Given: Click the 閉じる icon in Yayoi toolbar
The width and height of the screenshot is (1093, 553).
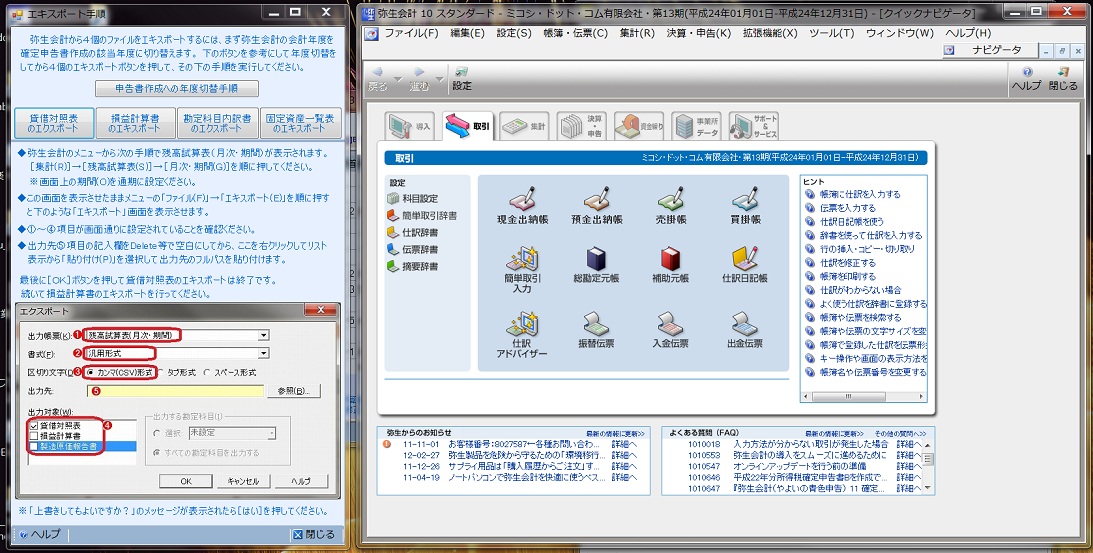Looking at the screenshot, I should [1063, 79].
